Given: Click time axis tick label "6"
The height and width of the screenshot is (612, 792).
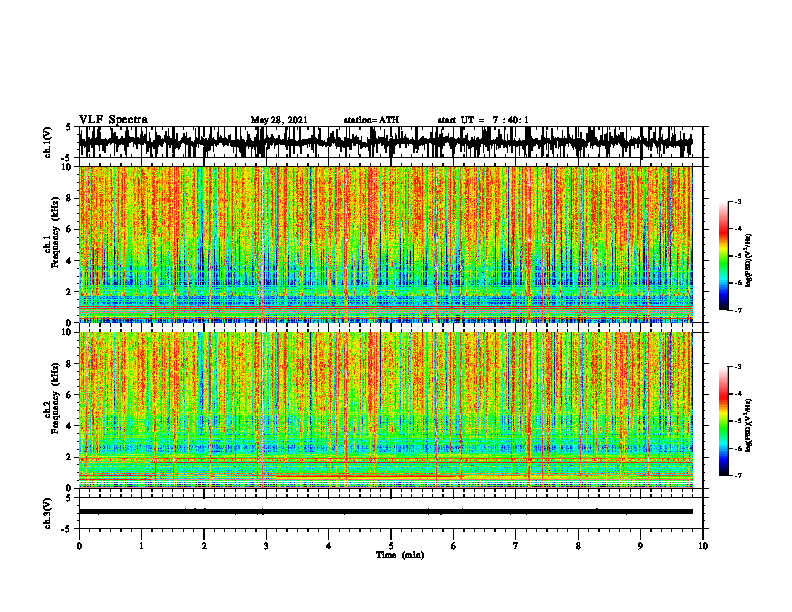Looking at the screenshot, I should [454, 546].
